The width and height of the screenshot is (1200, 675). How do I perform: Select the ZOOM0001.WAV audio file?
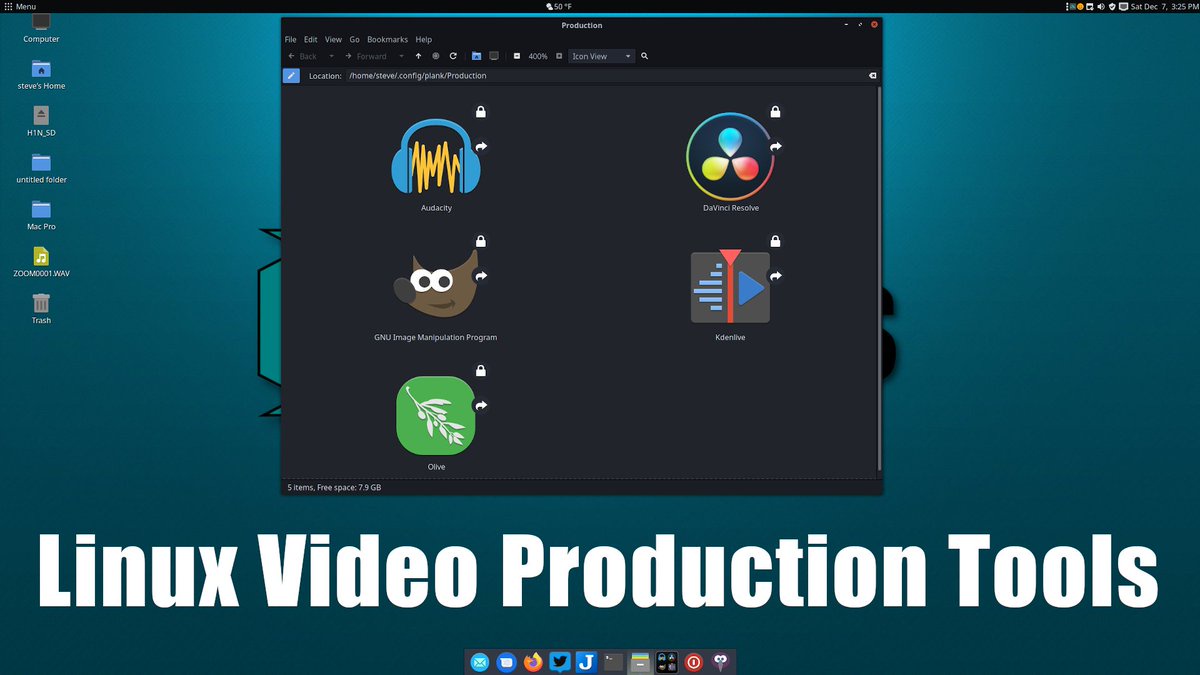[41, 262]
